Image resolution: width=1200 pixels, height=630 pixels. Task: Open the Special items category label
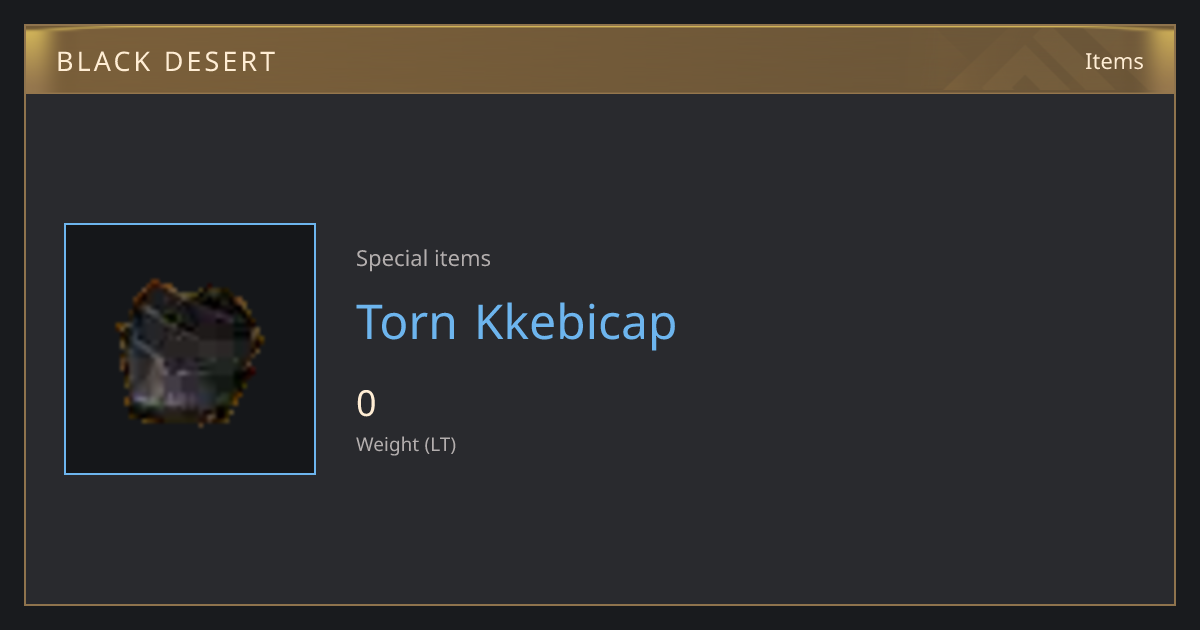(x=423, y=258)
